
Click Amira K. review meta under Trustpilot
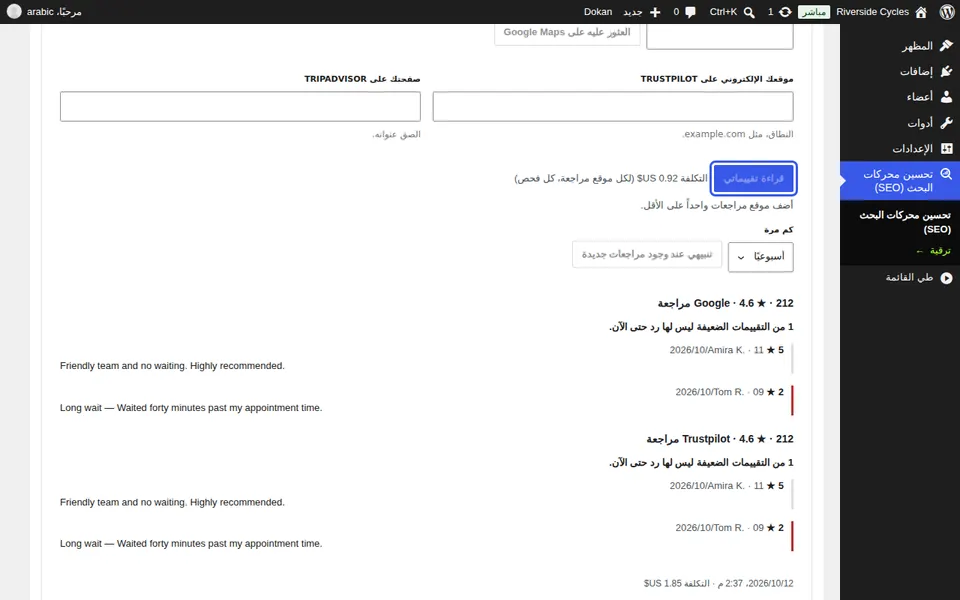pyautogui.click(x=727, y=486)
